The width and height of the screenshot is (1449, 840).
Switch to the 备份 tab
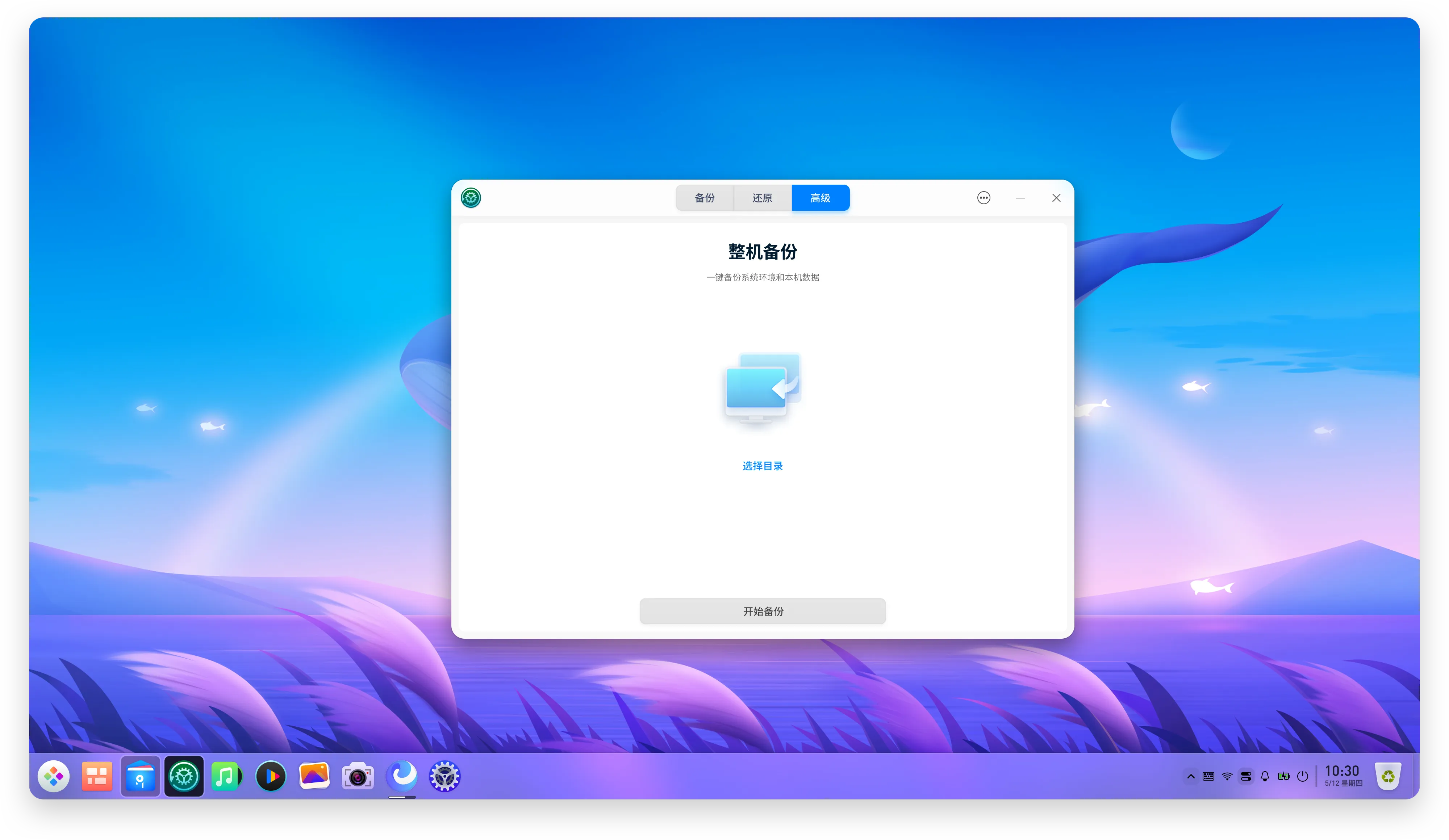coord(704,198)
